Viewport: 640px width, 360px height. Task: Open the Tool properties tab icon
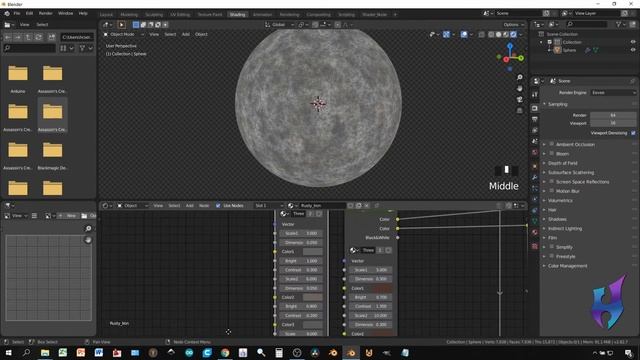[x=535, y=94]
